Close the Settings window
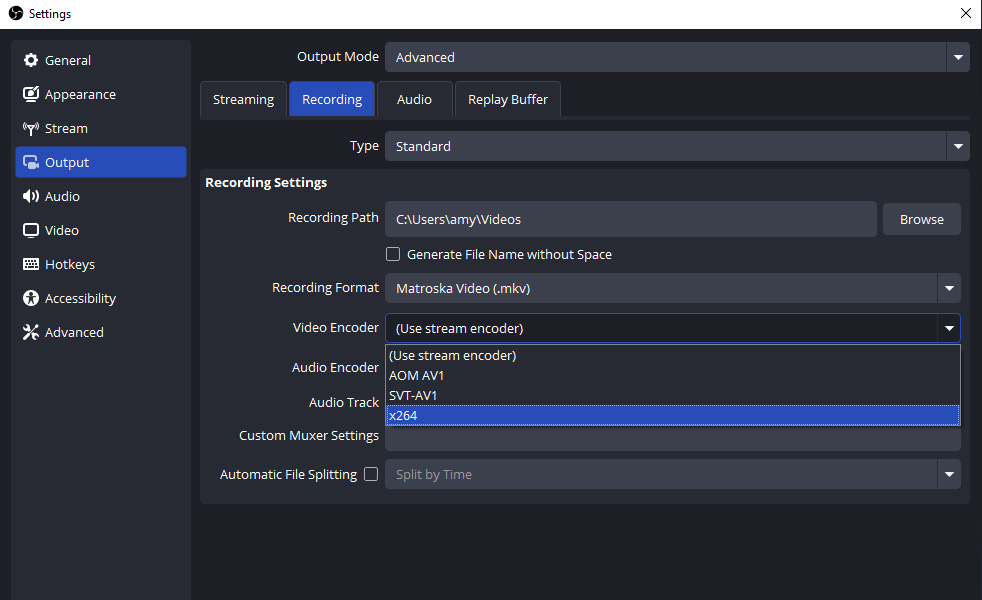 tap(966, 13)
